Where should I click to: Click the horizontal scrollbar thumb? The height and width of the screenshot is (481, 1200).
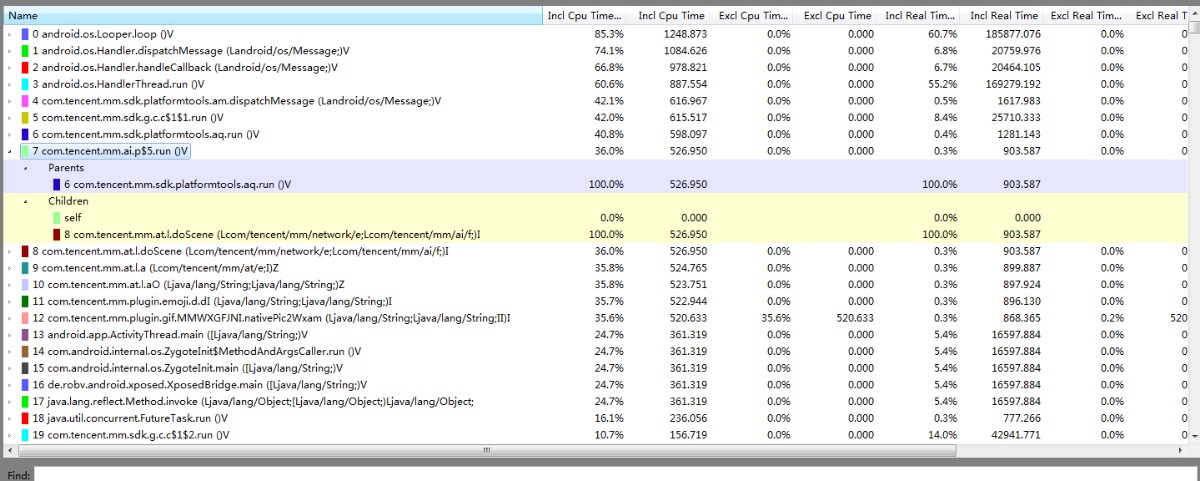tap(487, 450)
